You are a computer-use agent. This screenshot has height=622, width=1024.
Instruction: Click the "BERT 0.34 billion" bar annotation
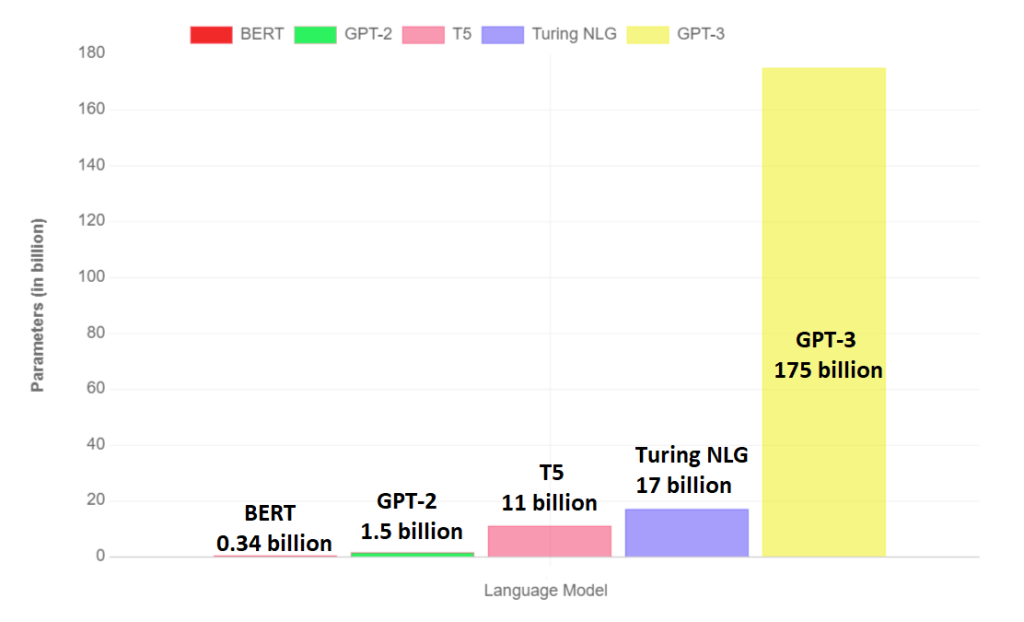274,528
